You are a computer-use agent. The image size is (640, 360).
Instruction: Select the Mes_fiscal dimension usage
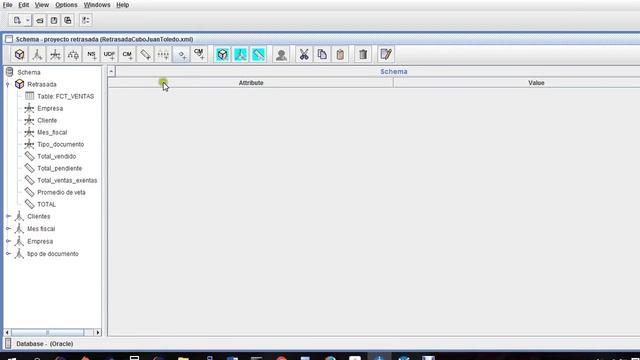pyautogui.click(x=52, y=132)
